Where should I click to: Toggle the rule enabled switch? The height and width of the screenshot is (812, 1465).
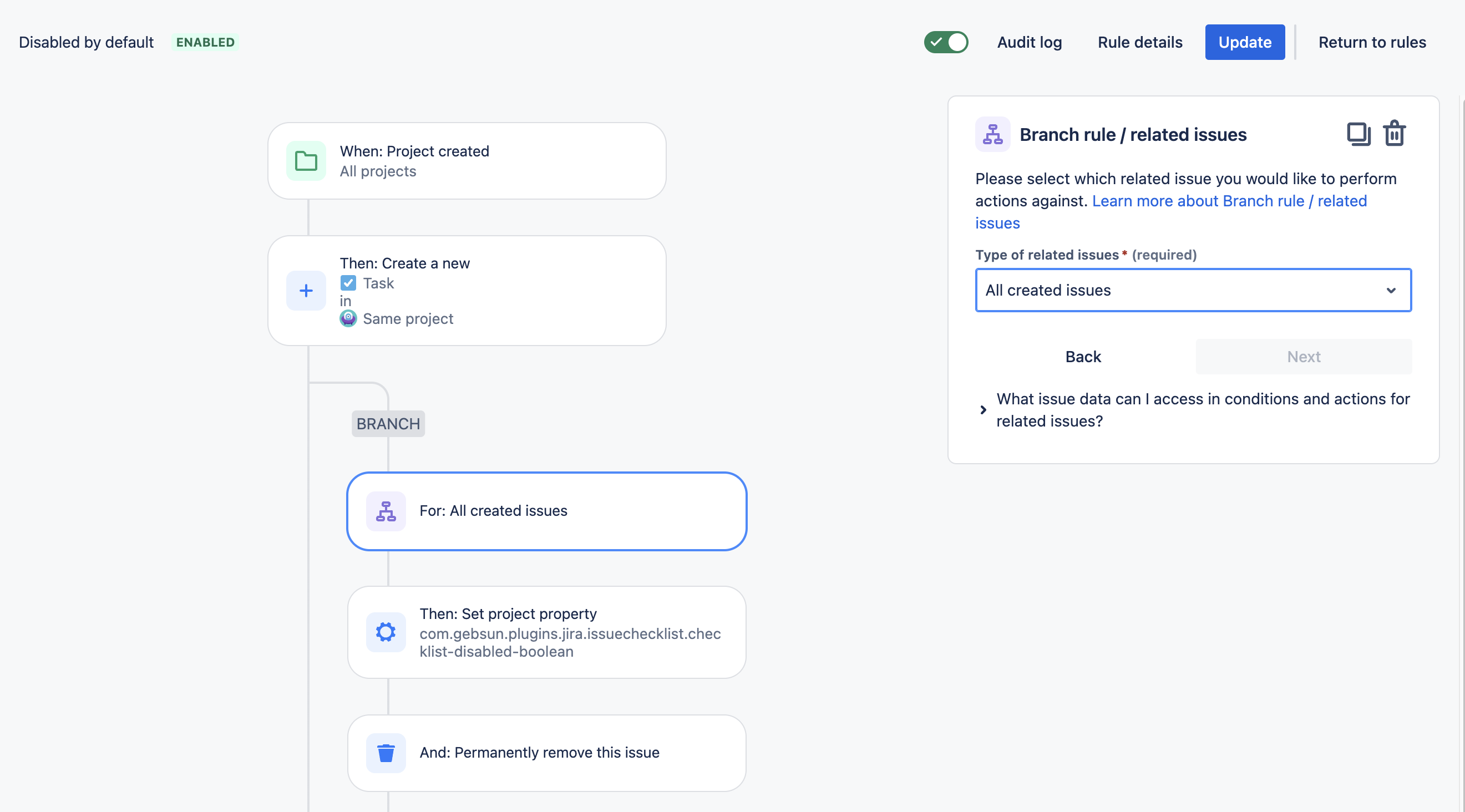(946, 42)
